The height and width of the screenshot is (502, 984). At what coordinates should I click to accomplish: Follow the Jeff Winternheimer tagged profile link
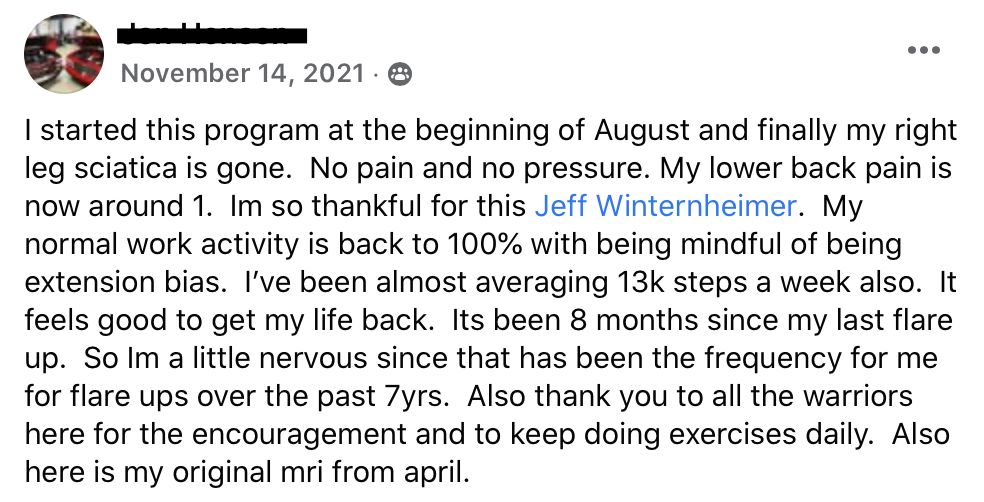[665, 206]
